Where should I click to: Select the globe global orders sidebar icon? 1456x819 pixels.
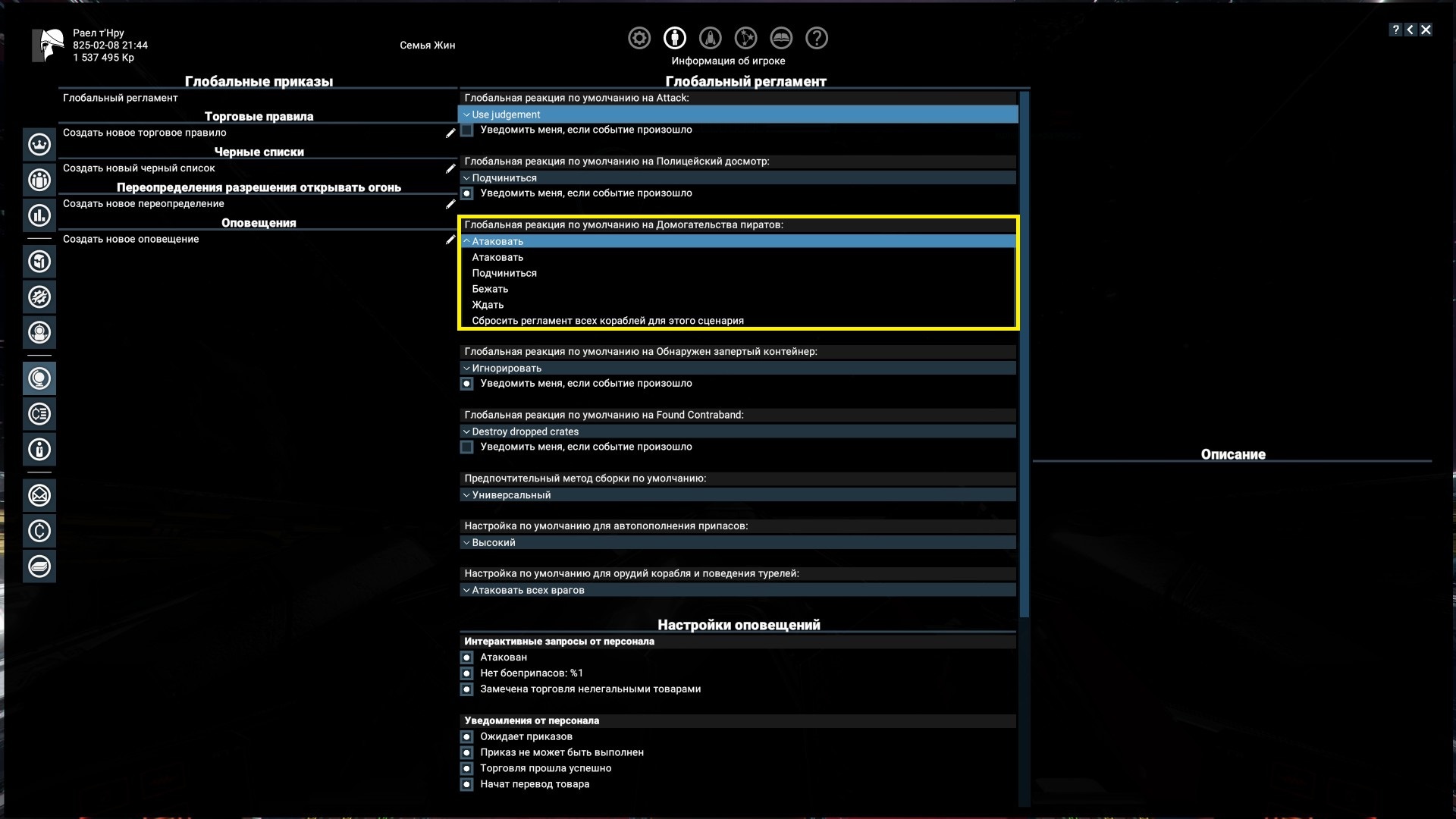39,378
